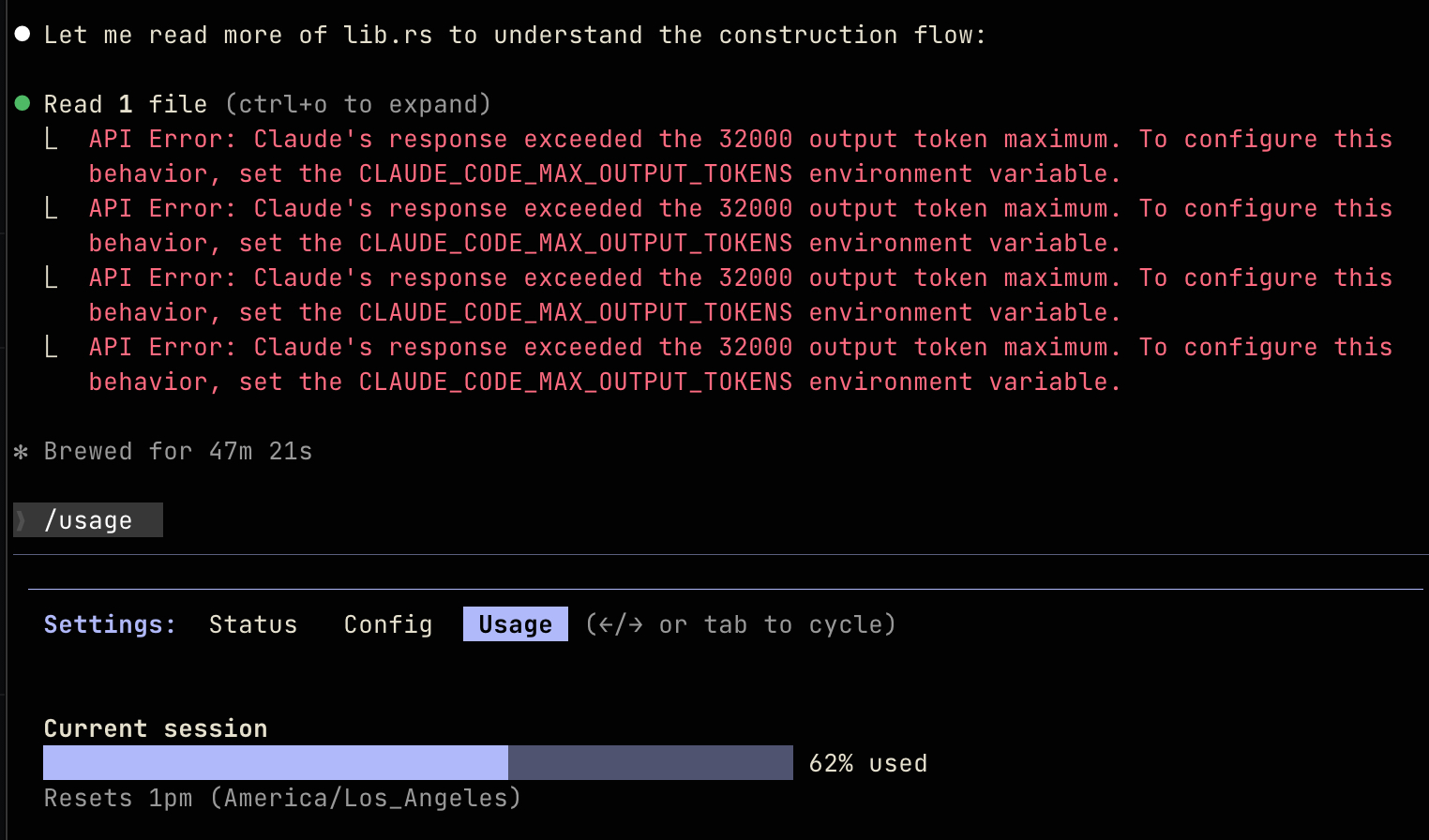Click the asterisk icon before "Brewed for 47m 21s"
The image size is (1429, 840).
point(21,452)
